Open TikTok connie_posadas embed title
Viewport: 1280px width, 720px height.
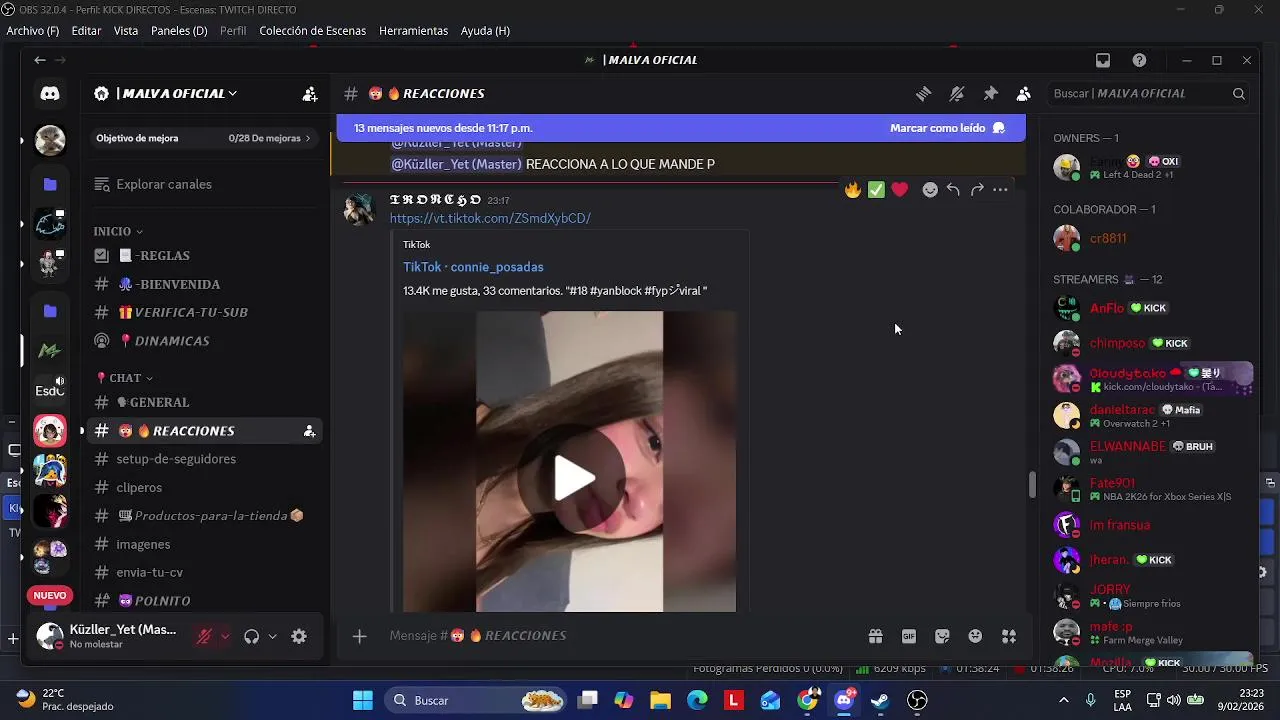473,267
